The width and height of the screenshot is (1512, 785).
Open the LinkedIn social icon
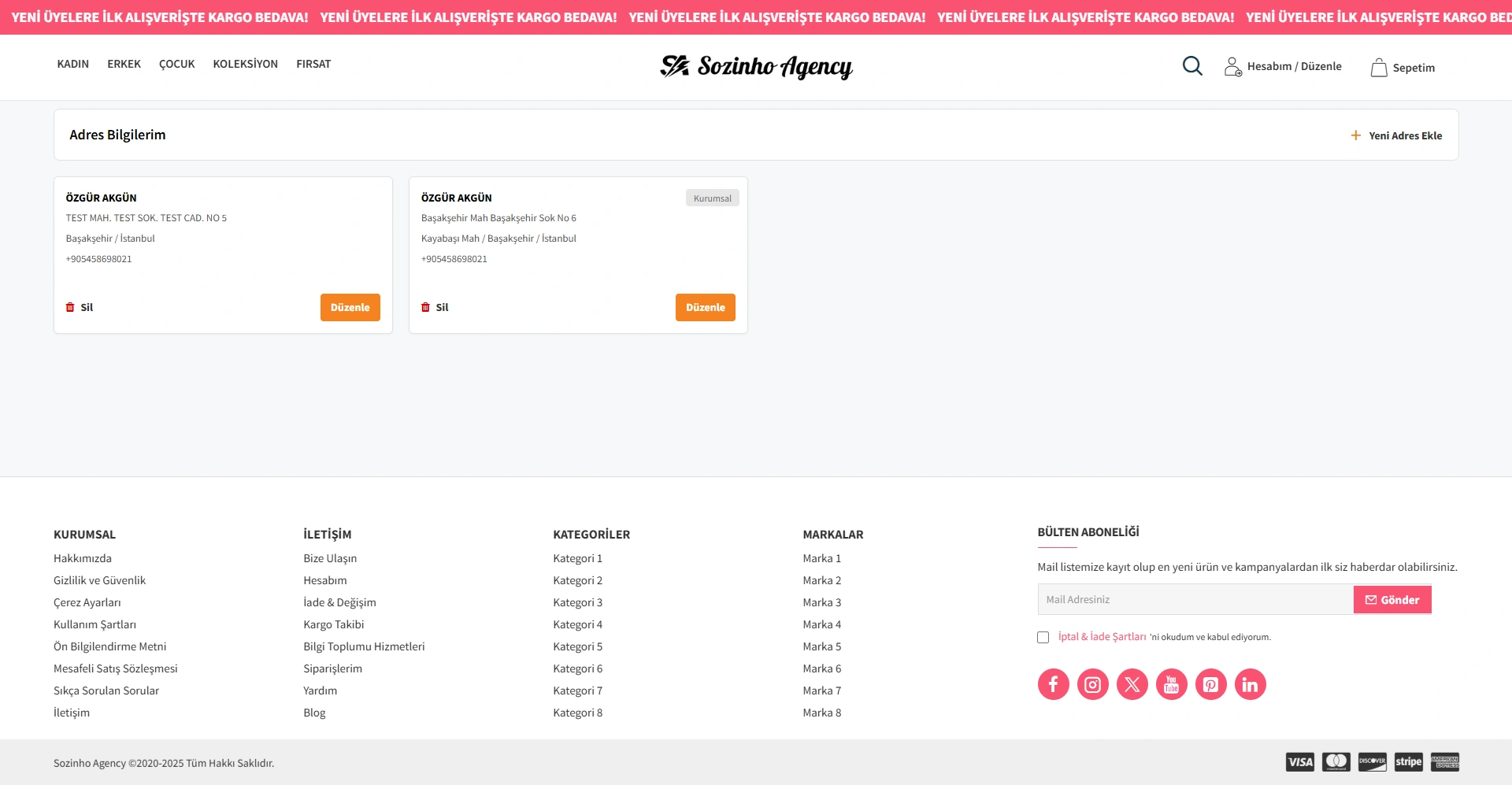click(x=1250, y=684)
